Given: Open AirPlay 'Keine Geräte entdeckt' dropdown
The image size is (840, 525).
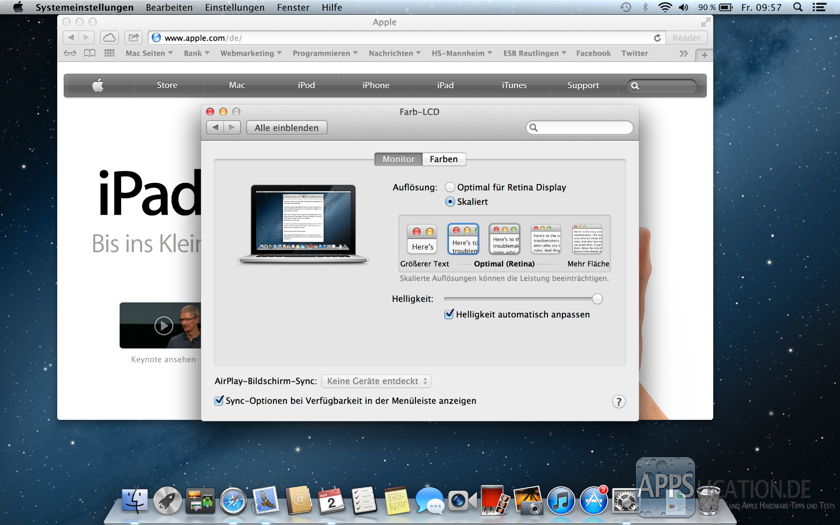Looking at the screenshot, I should click(x=377, y=381).
